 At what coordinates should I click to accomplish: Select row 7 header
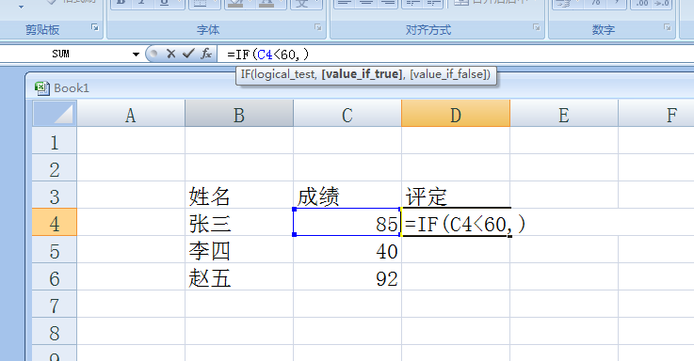(54, 304)
